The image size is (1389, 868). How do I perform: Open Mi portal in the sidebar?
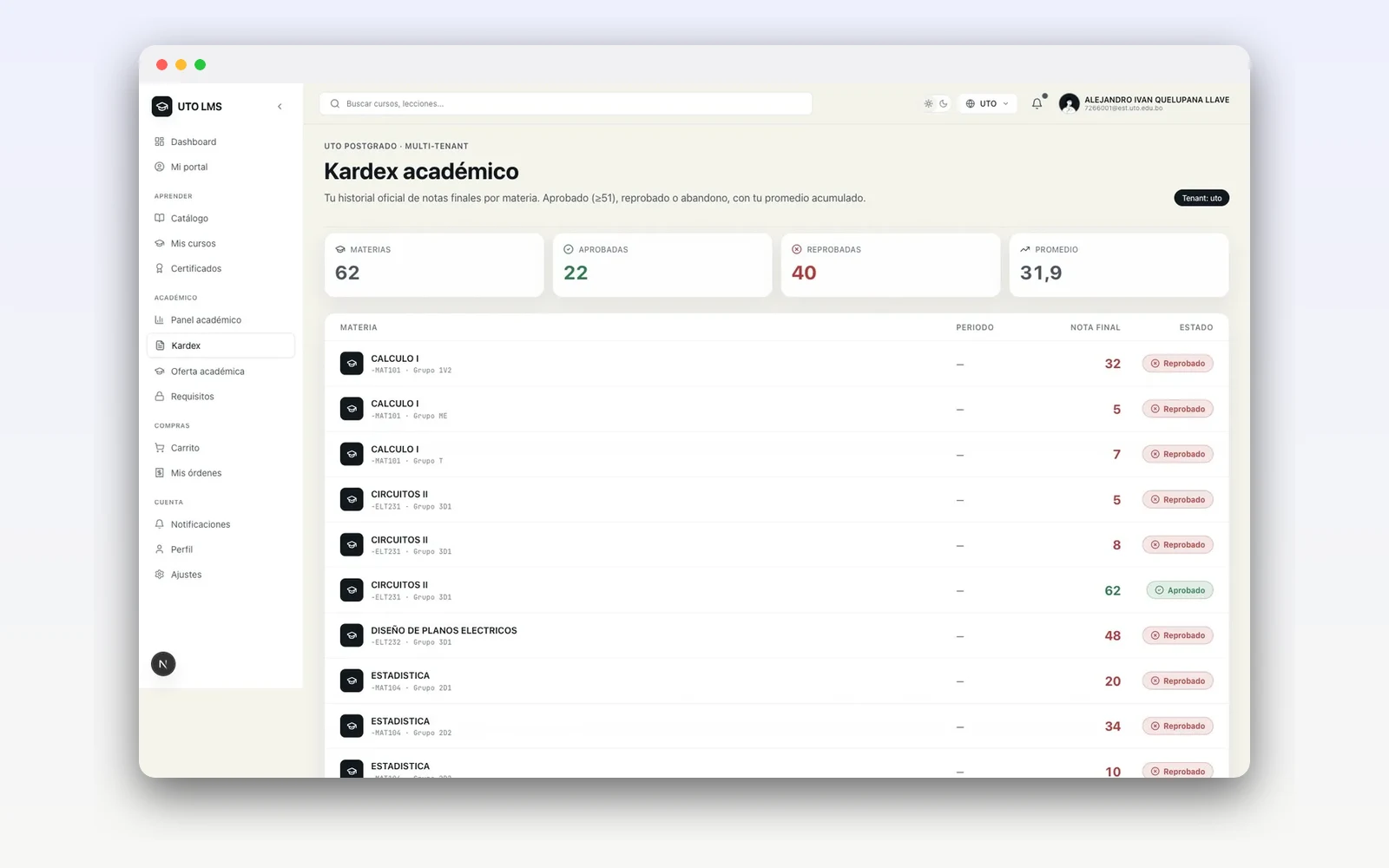(x=221, y=167)
